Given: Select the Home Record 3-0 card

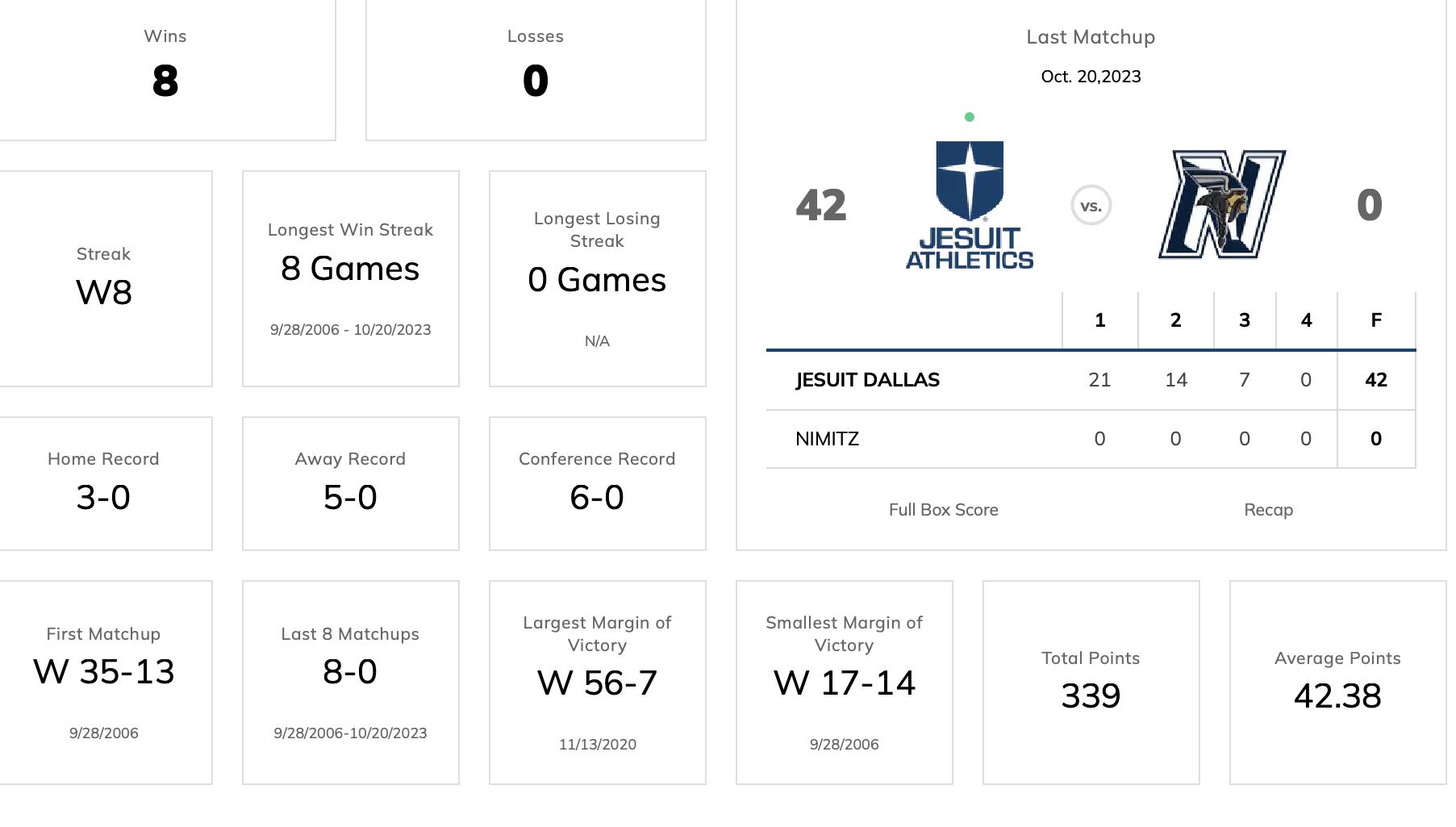Looking at the screenshot, I should click(x=105, y=483).
